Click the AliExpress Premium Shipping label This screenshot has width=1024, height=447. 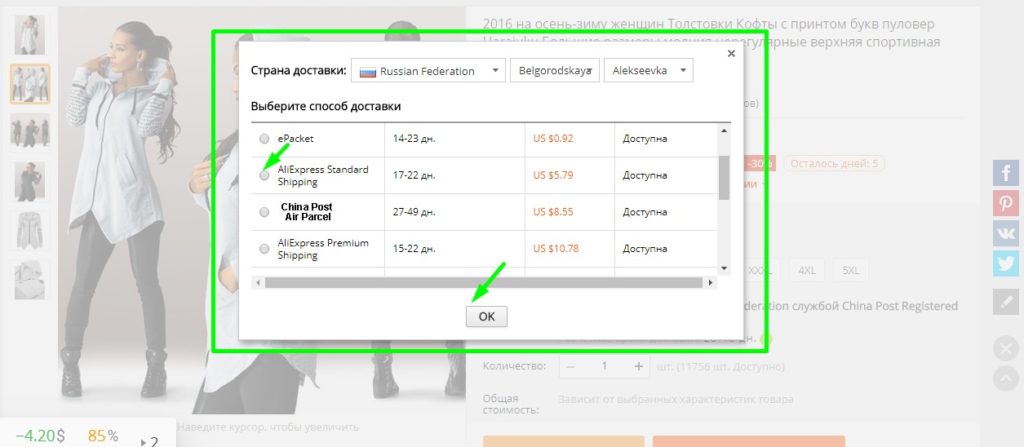[x=323, y=248]
